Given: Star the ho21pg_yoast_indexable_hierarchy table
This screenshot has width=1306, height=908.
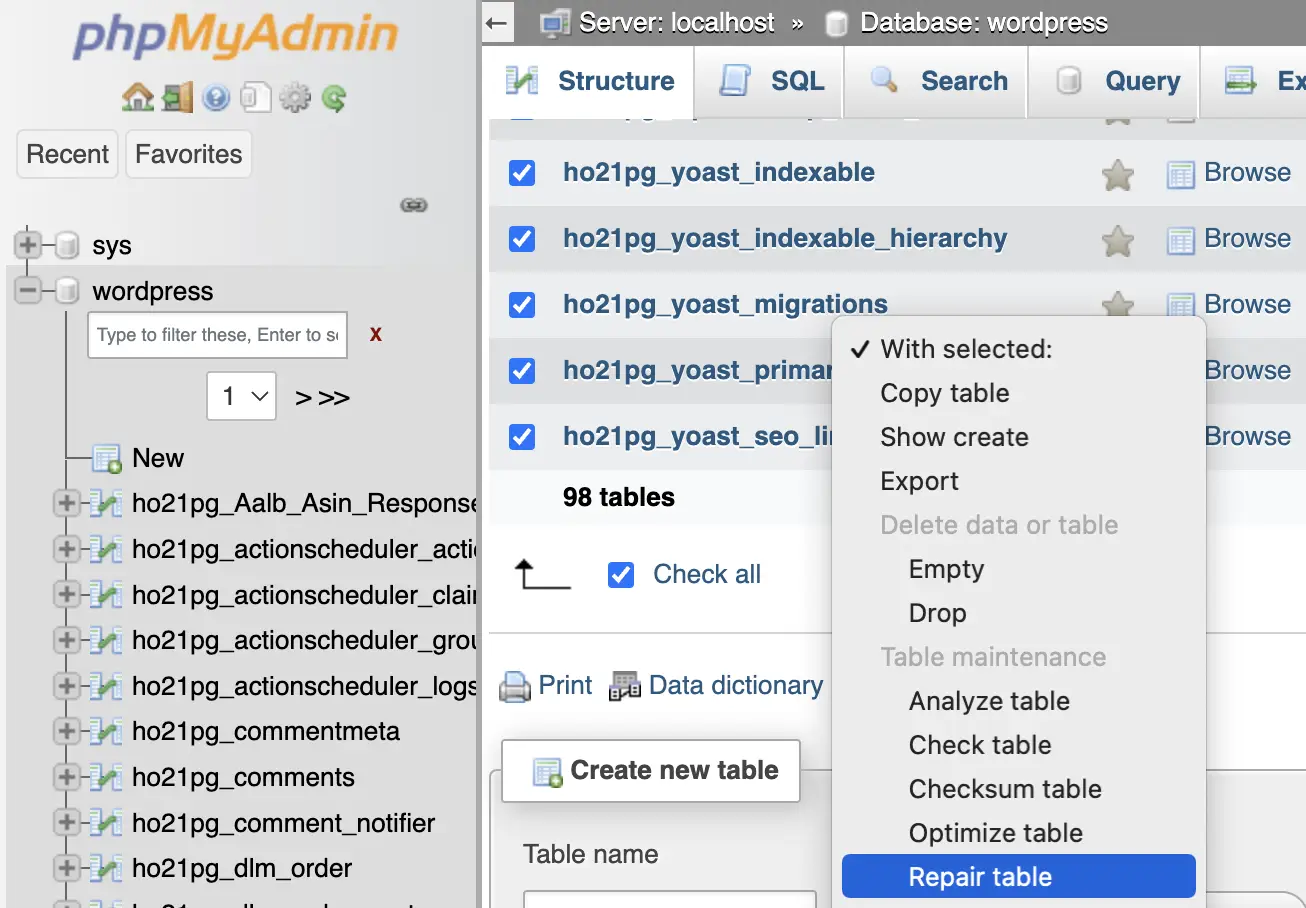Looking at the screenshot, I should tap(1117, 241).
